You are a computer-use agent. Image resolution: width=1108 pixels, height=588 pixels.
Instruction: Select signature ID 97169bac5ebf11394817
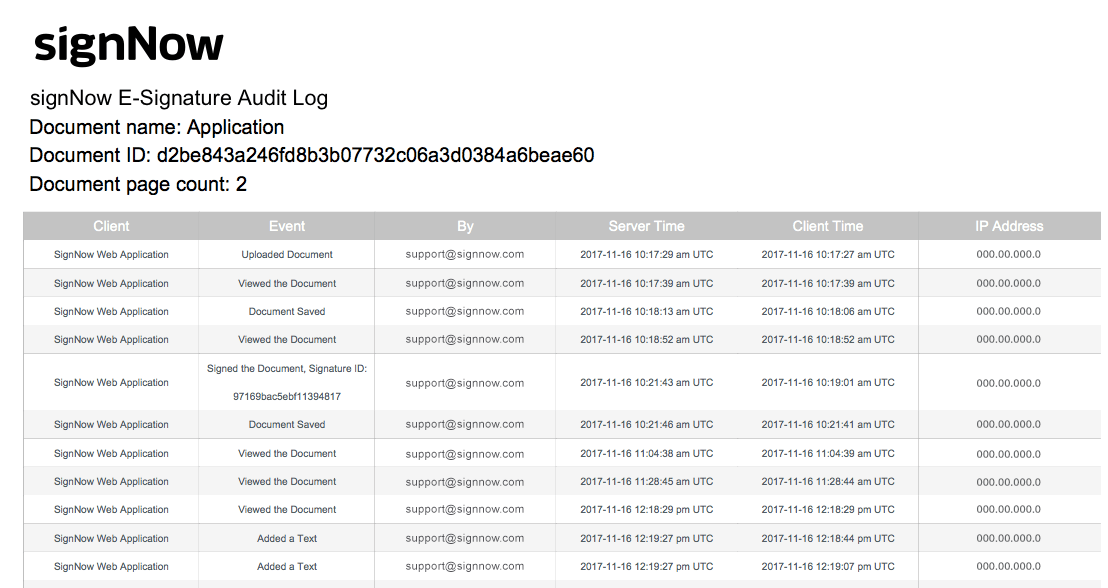[287, 396]
